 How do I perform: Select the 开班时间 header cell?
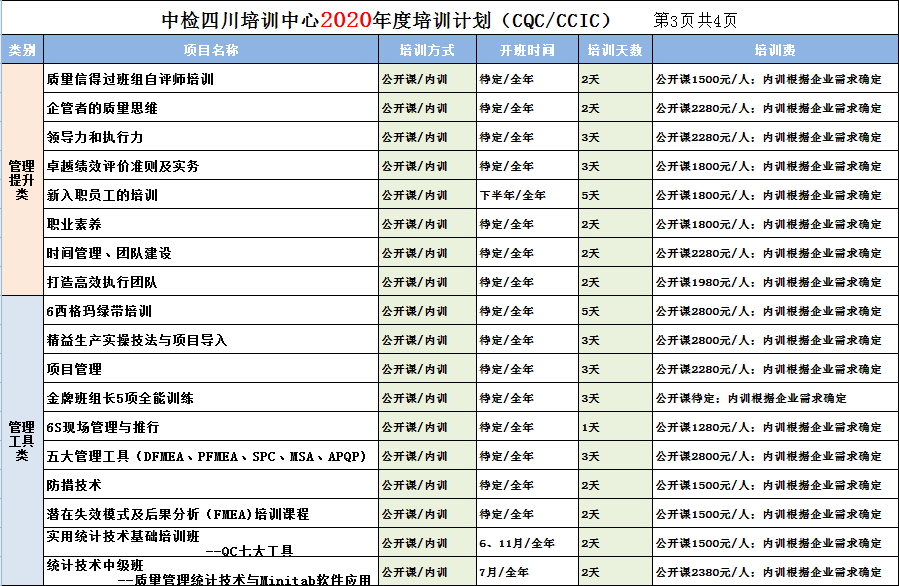(527, 49)
